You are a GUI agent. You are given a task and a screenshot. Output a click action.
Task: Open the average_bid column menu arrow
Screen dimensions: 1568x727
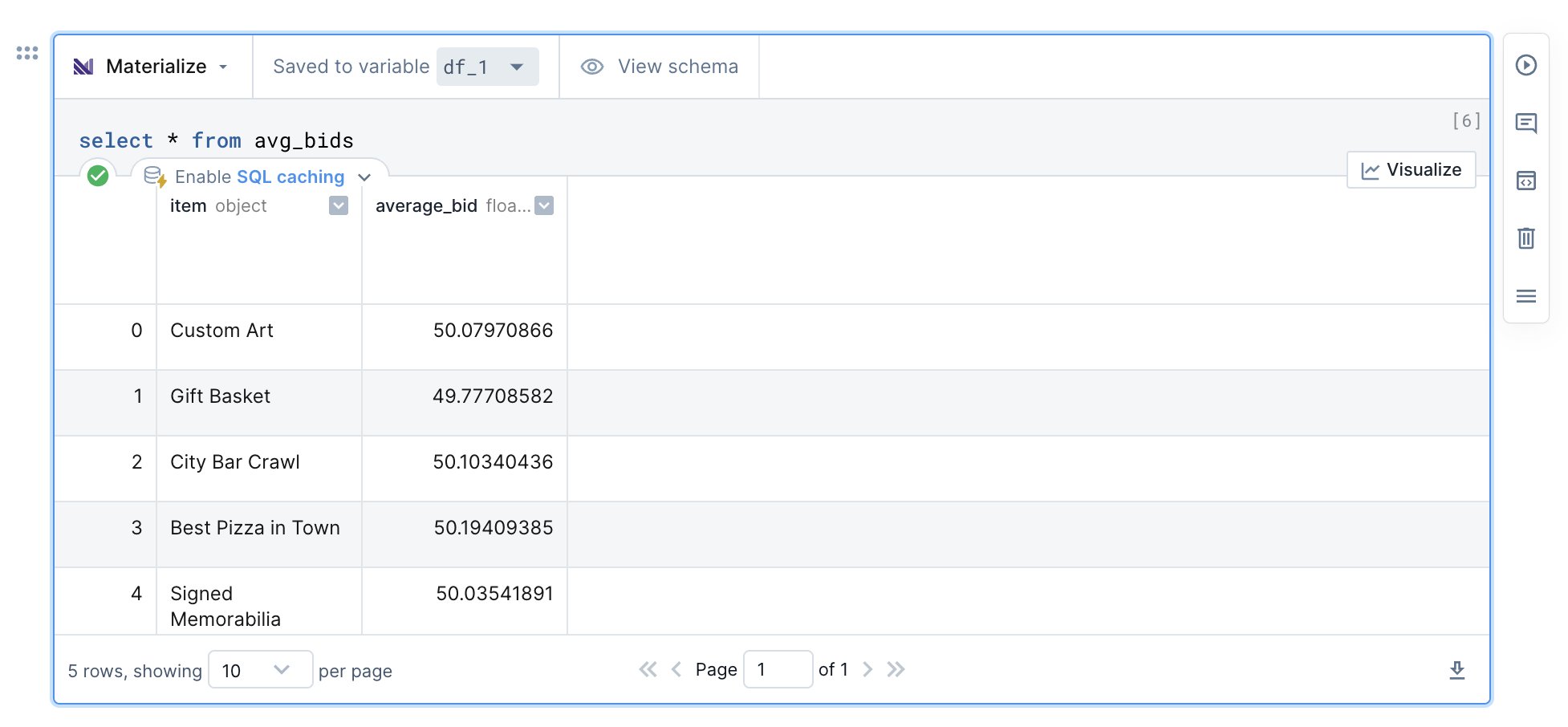[x=544, y=206]
